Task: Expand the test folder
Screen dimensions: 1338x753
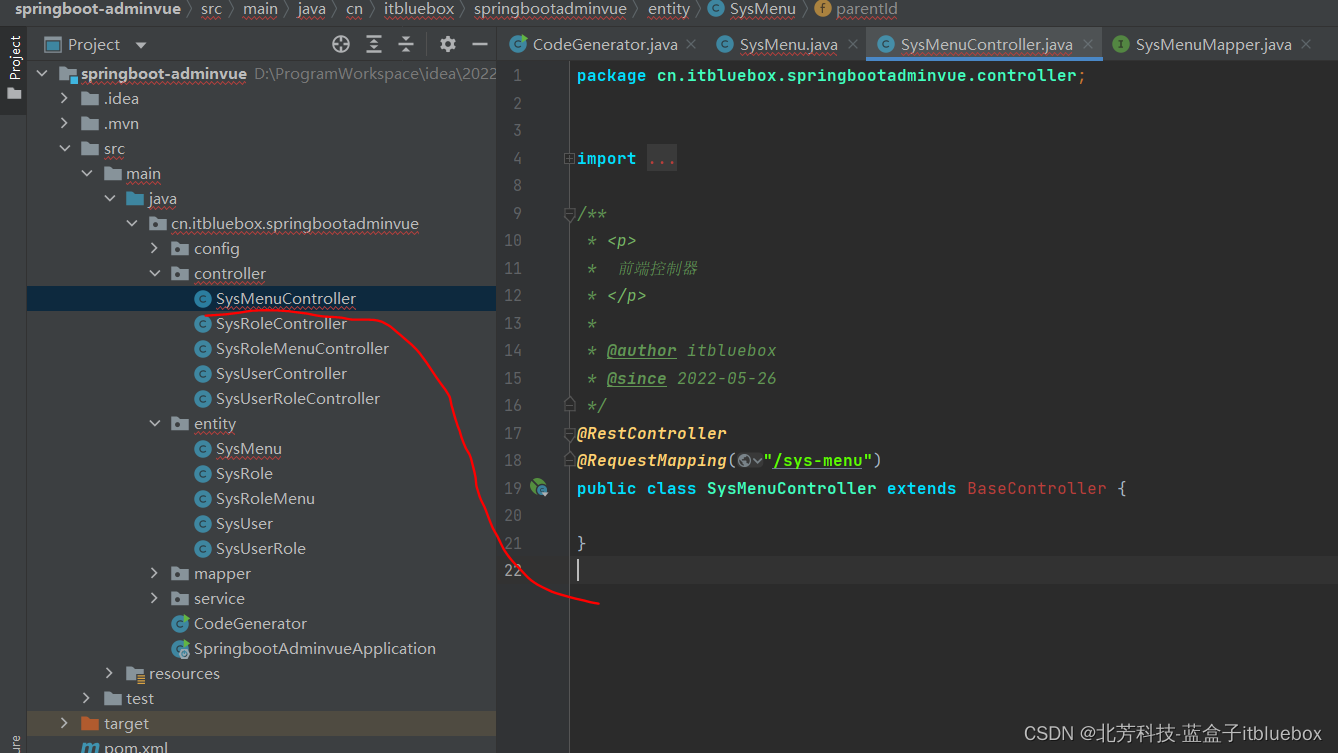Action: [87, 698]
